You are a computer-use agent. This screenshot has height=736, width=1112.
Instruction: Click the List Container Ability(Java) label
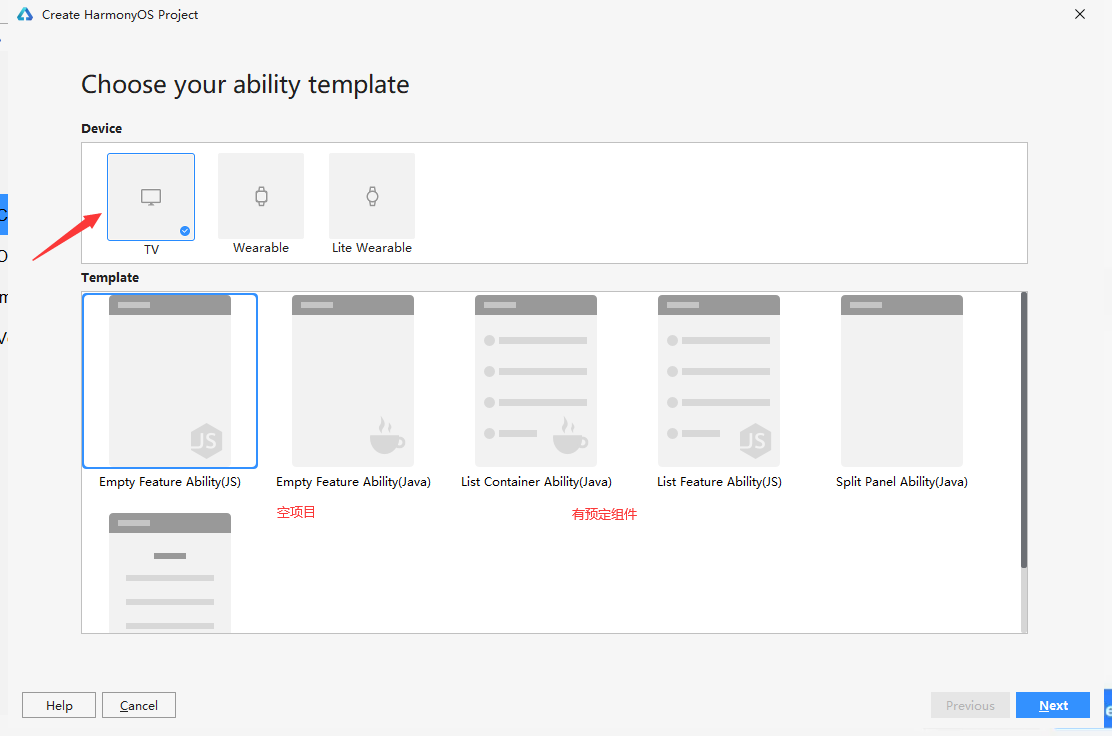tap(536, 482)
